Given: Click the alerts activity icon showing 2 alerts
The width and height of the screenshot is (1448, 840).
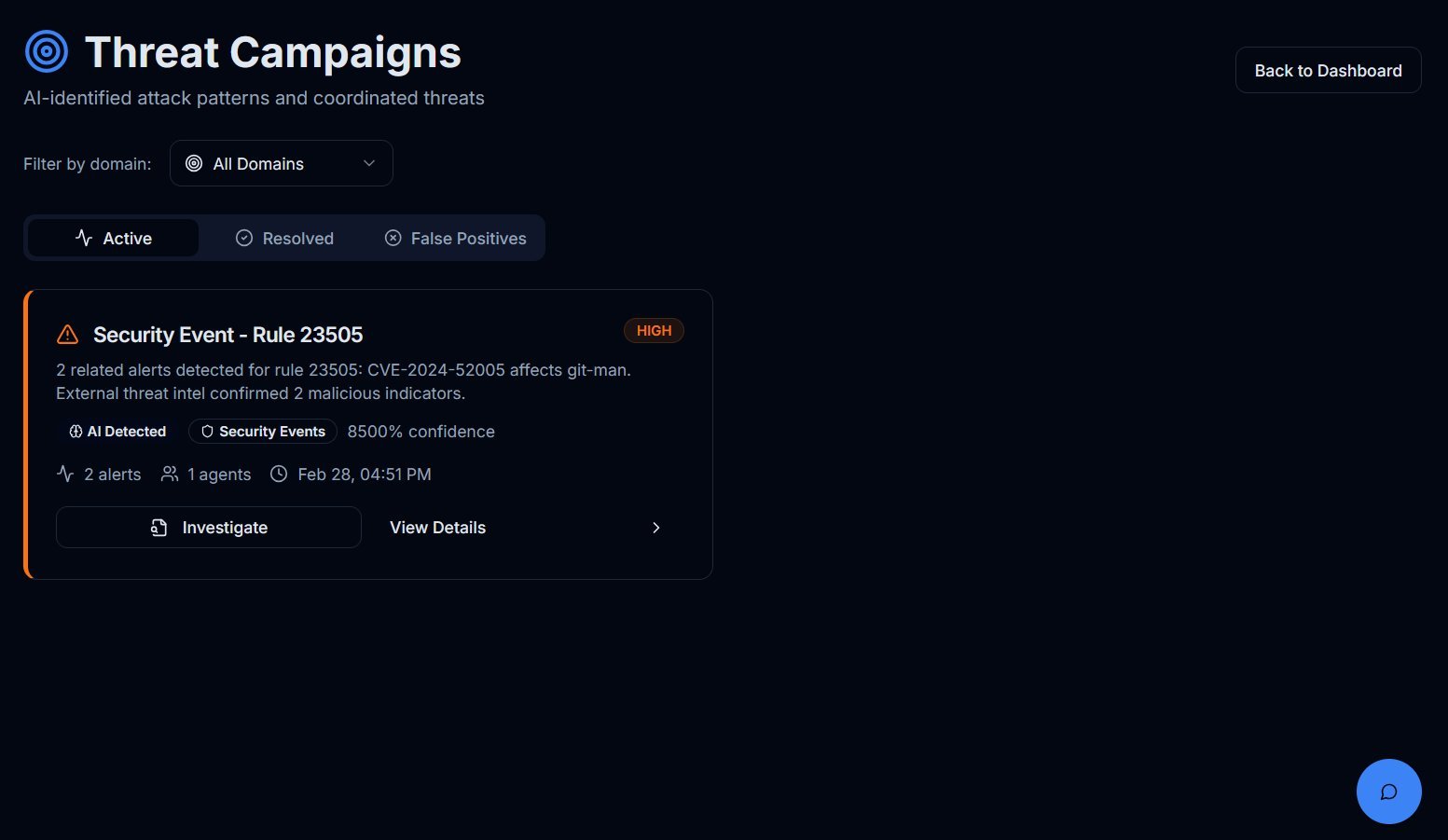Looking at the screenshot, I should tap(64, 474).
